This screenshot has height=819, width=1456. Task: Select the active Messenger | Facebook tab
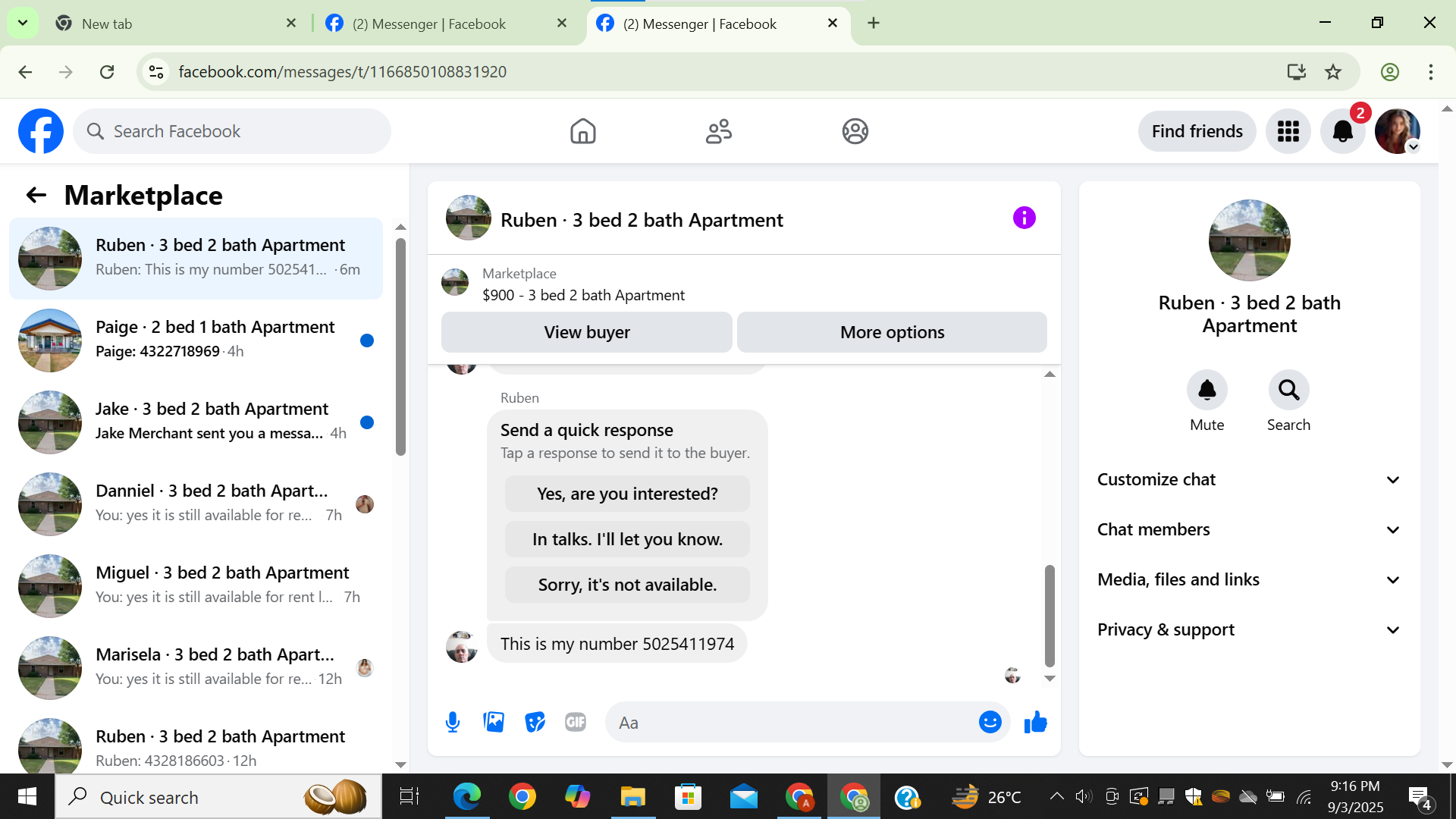[x=717, y=24]
